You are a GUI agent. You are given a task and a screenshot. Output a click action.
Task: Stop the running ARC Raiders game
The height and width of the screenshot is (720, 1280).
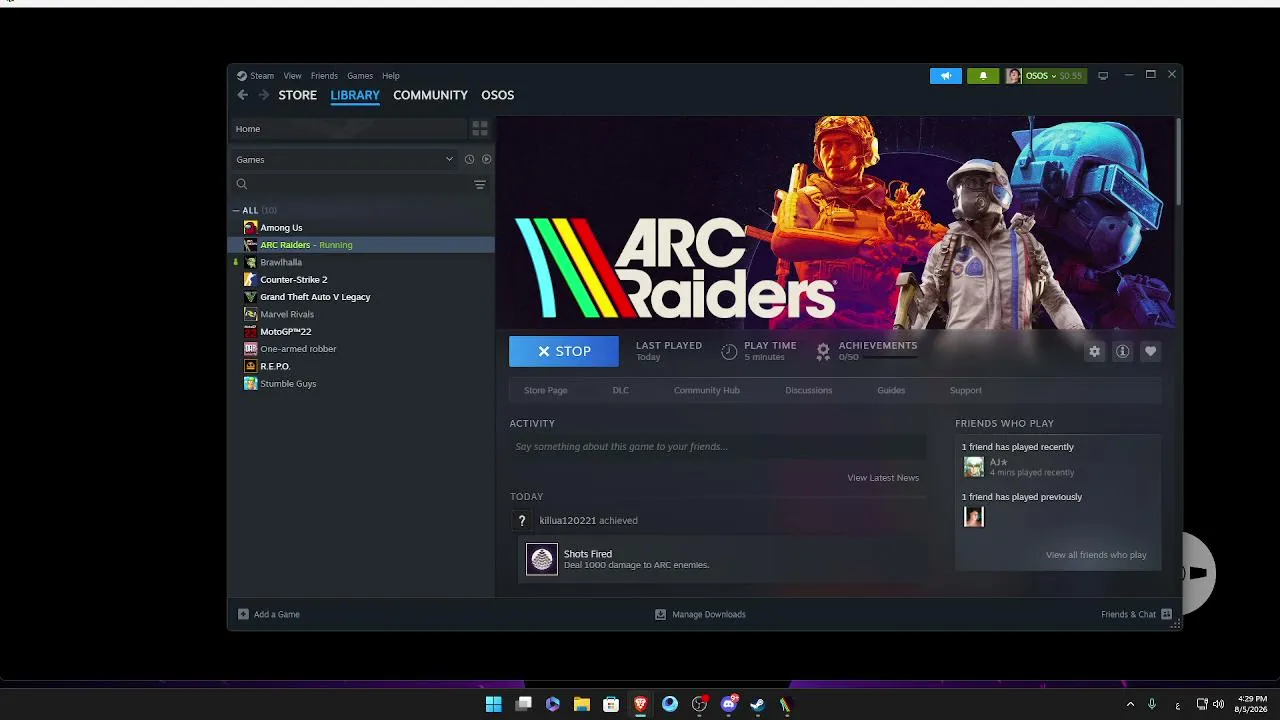[x=564, y=351]
